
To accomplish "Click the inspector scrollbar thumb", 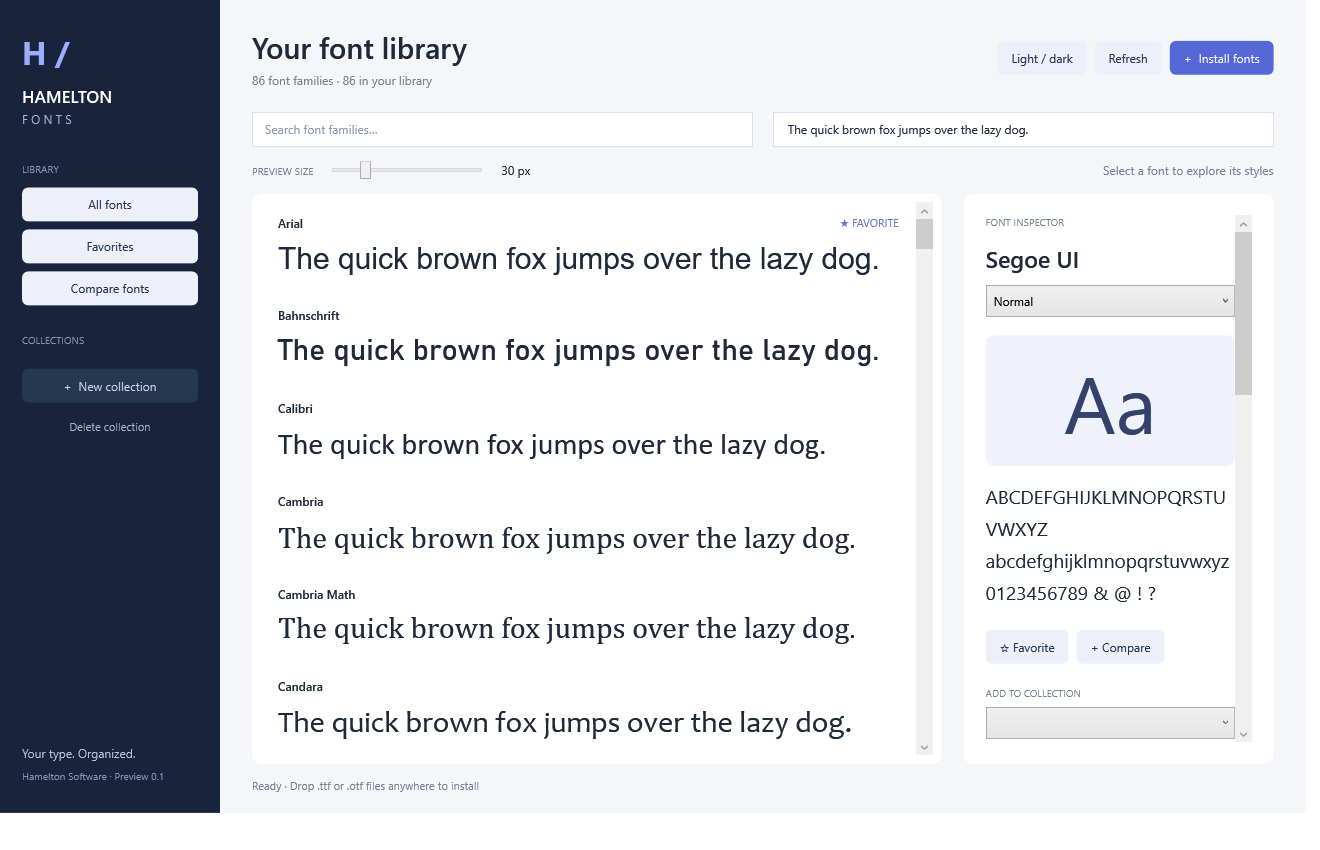I will coord(1243,314).
